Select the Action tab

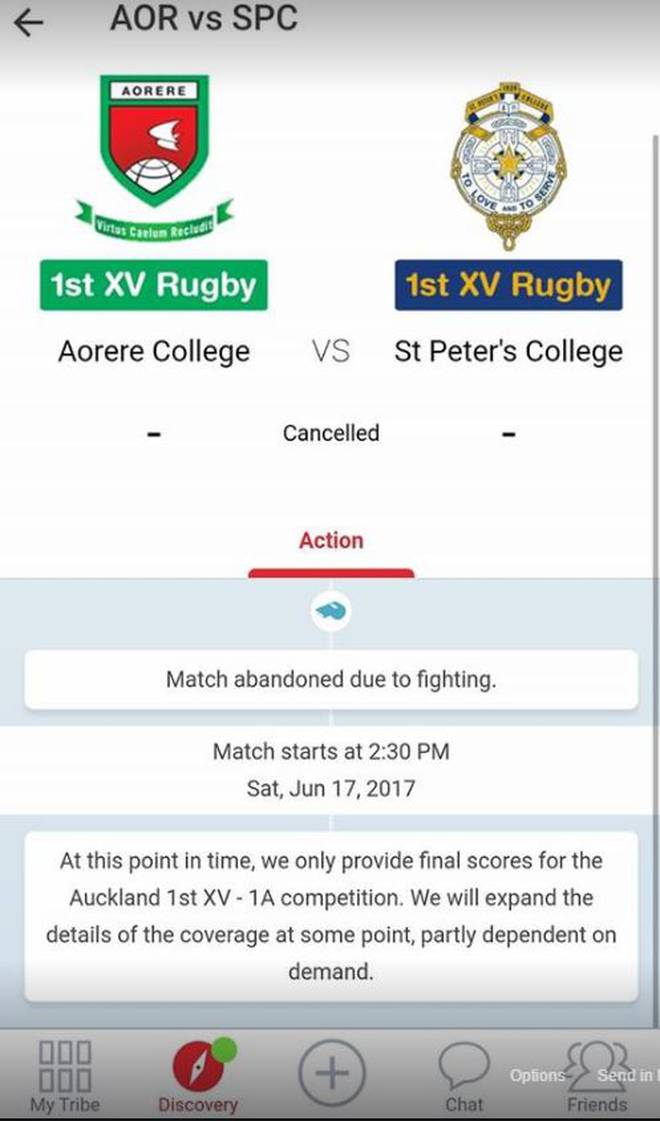point(331,540)
